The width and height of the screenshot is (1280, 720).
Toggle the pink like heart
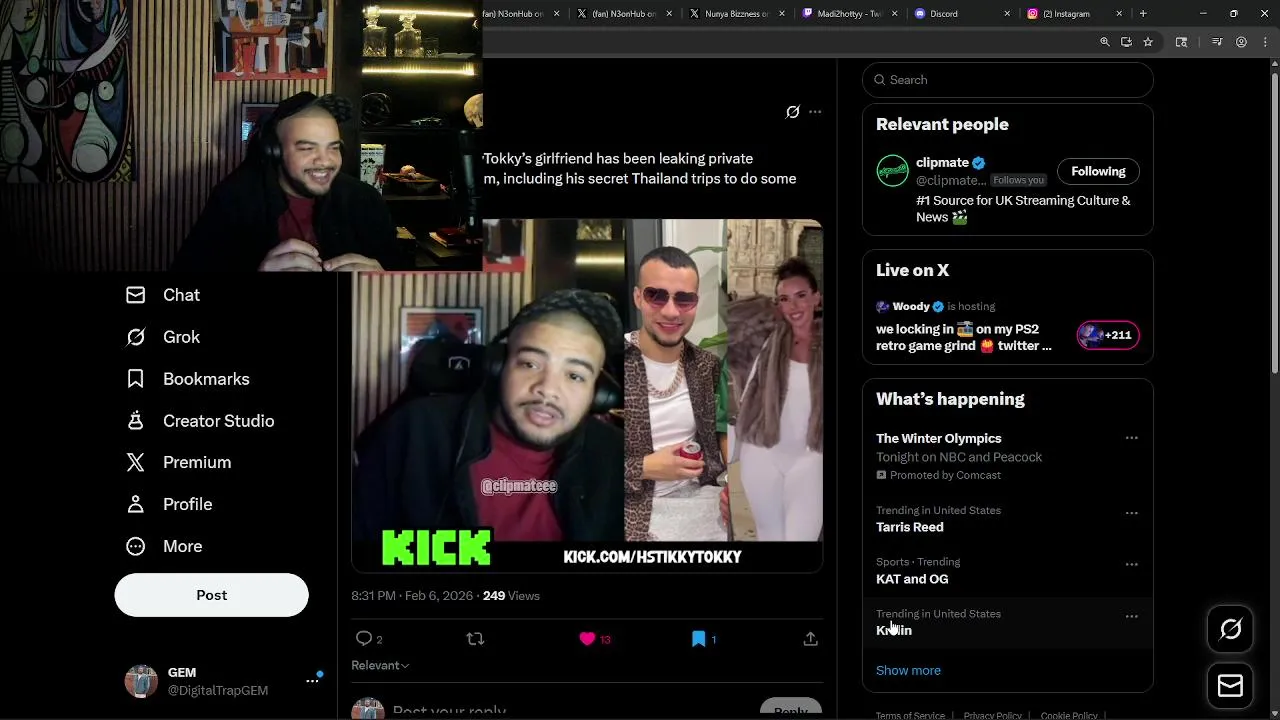(x=587, y=639)
